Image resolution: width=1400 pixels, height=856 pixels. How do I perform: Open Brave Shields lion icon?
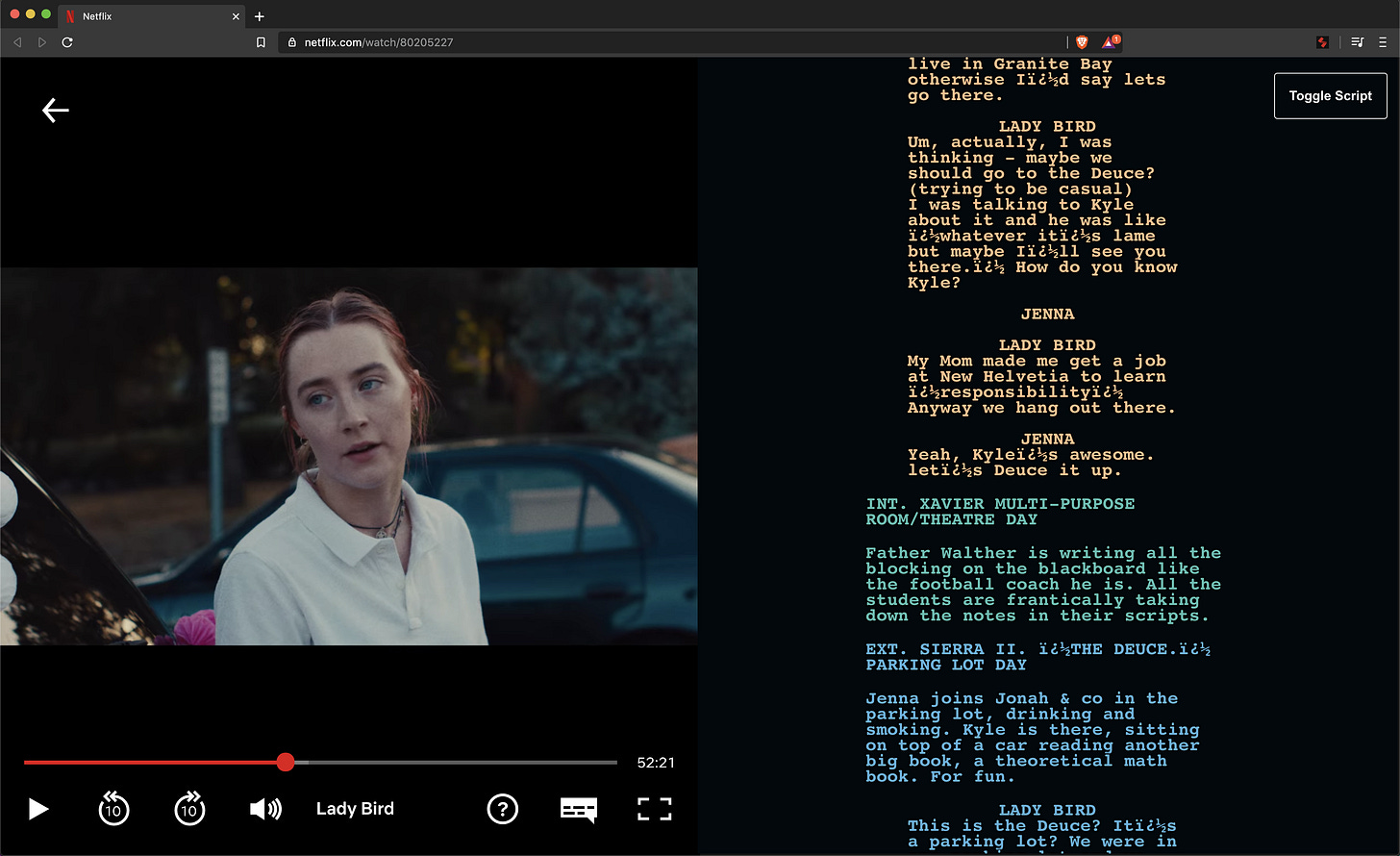point(1082,42)
